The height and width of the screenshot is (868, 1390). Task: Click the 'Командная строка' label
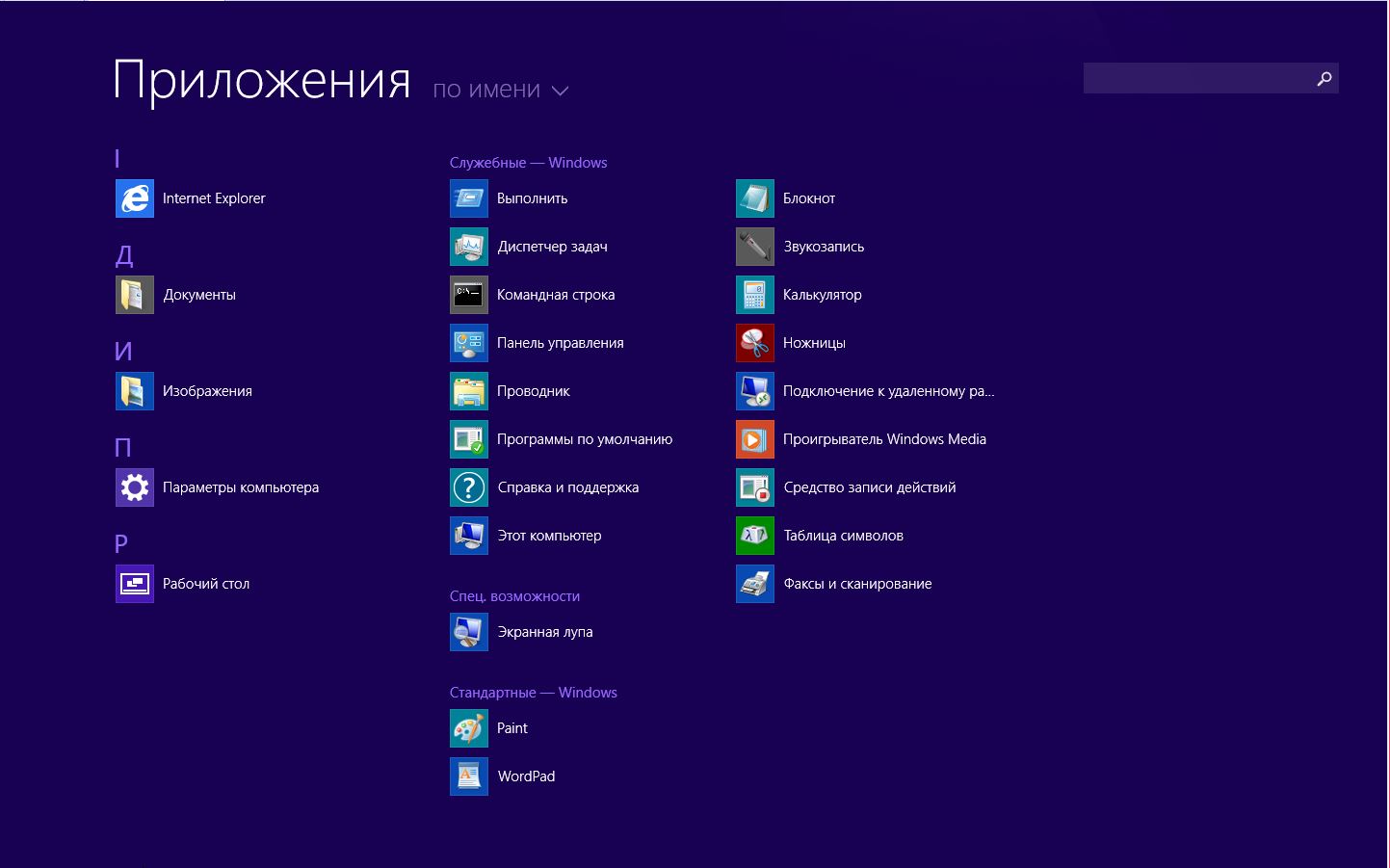556,295
